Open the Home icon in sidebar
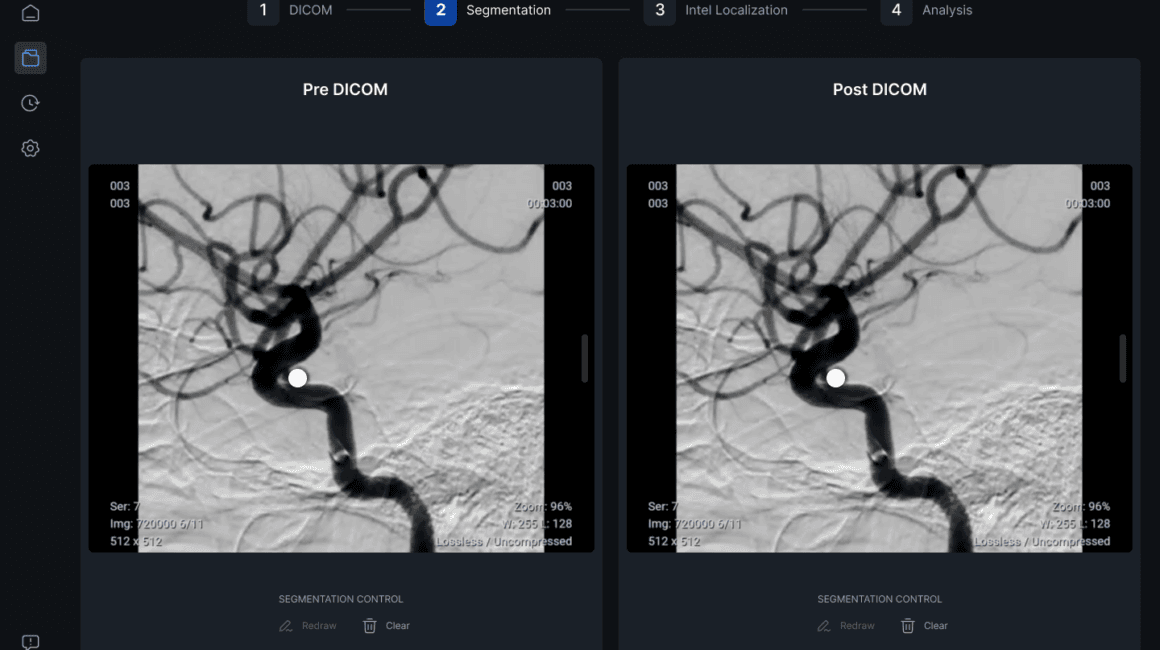Image resolution: width=1160 pixels, height=650 pixels. [x=30, y=13]
